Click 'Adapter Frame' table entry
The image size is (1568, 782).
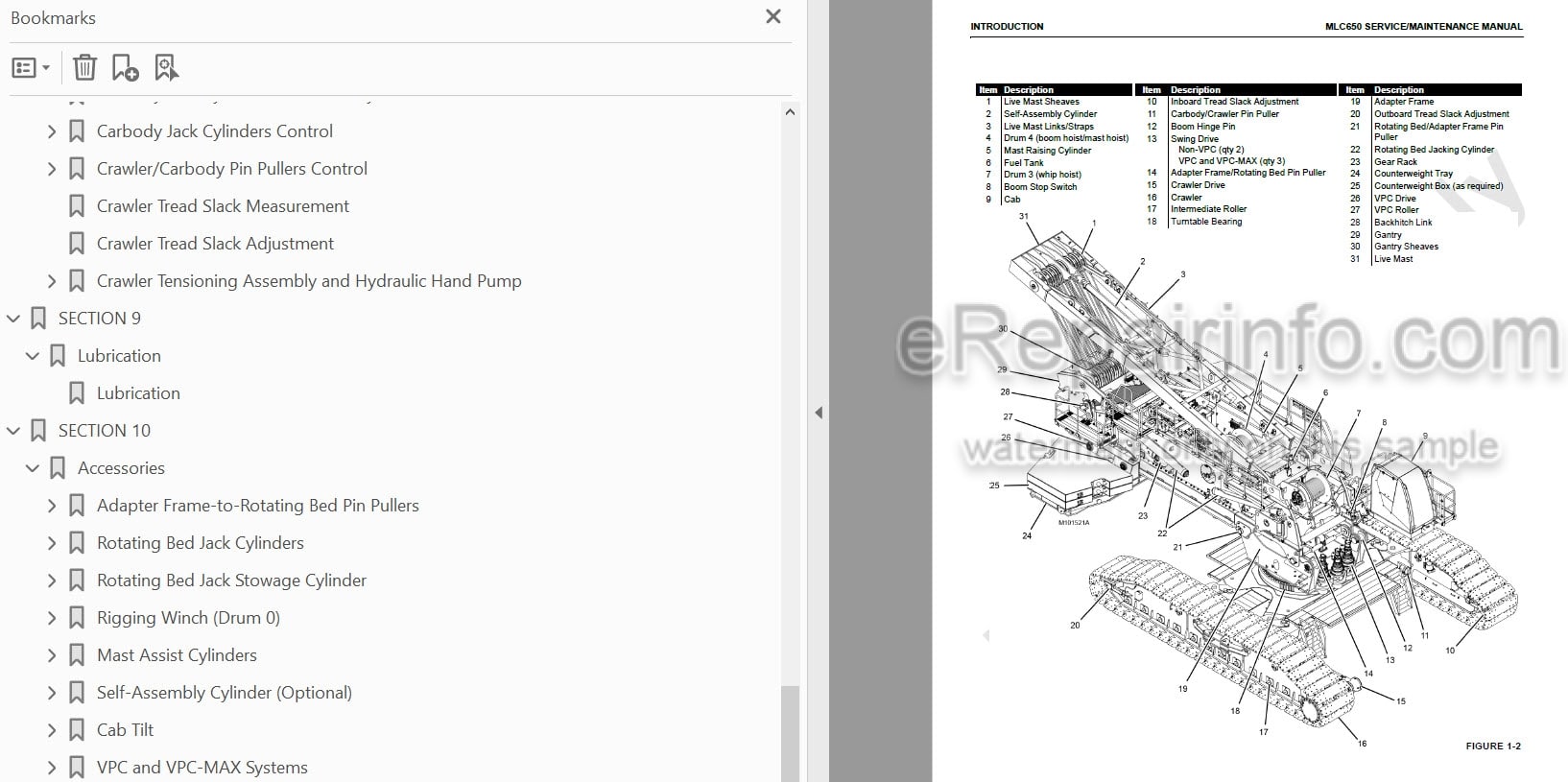tap(1404, 102)
